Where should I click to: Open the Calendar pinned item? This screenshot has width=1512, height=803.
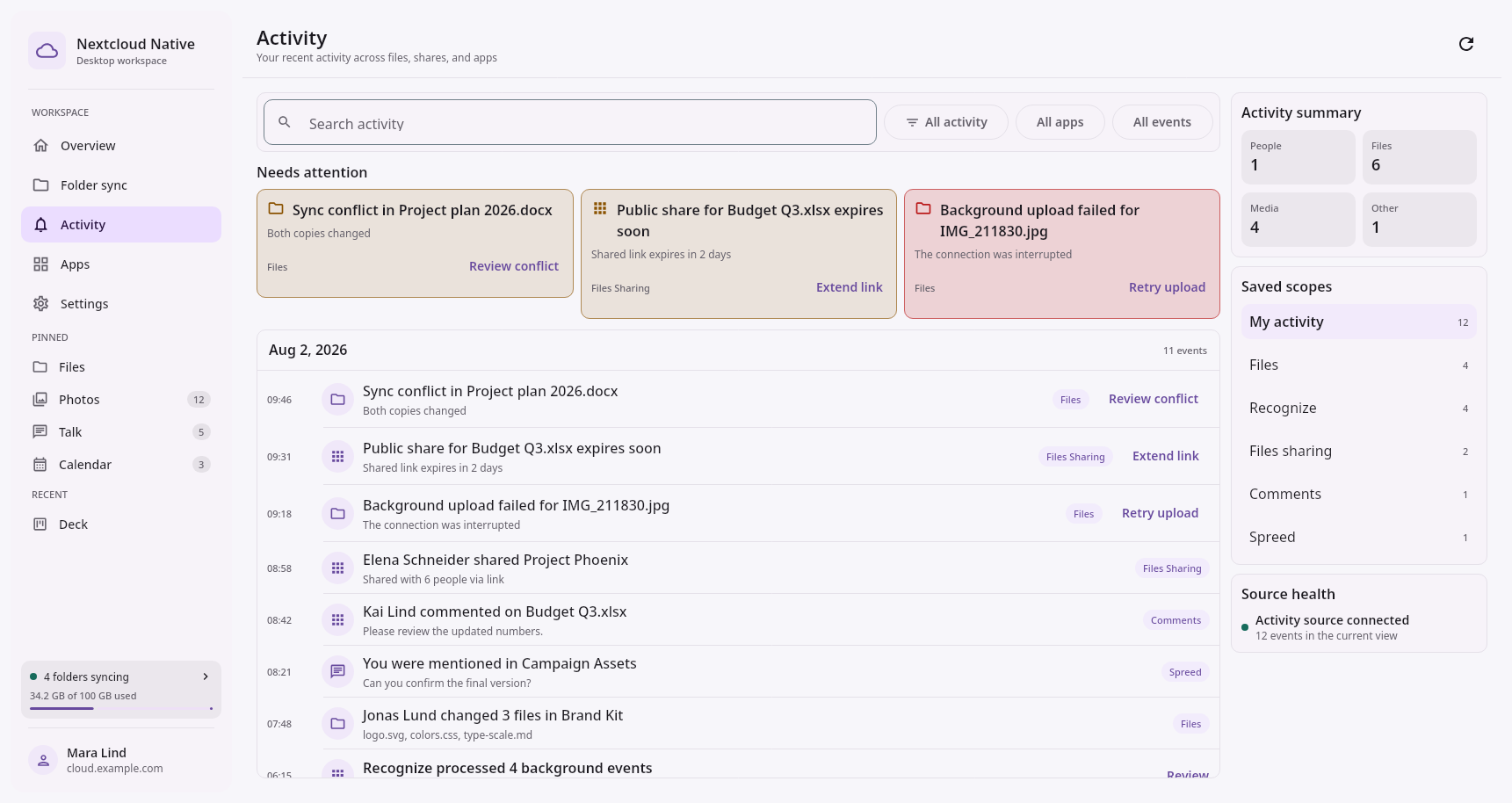tap(121, 465)
